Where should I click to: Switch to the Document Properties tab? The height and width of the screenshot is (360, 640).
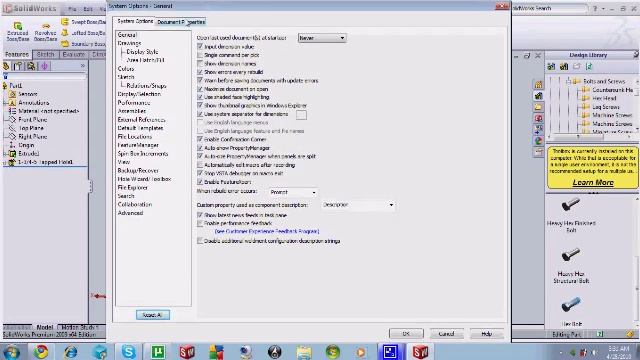[181, 22]
